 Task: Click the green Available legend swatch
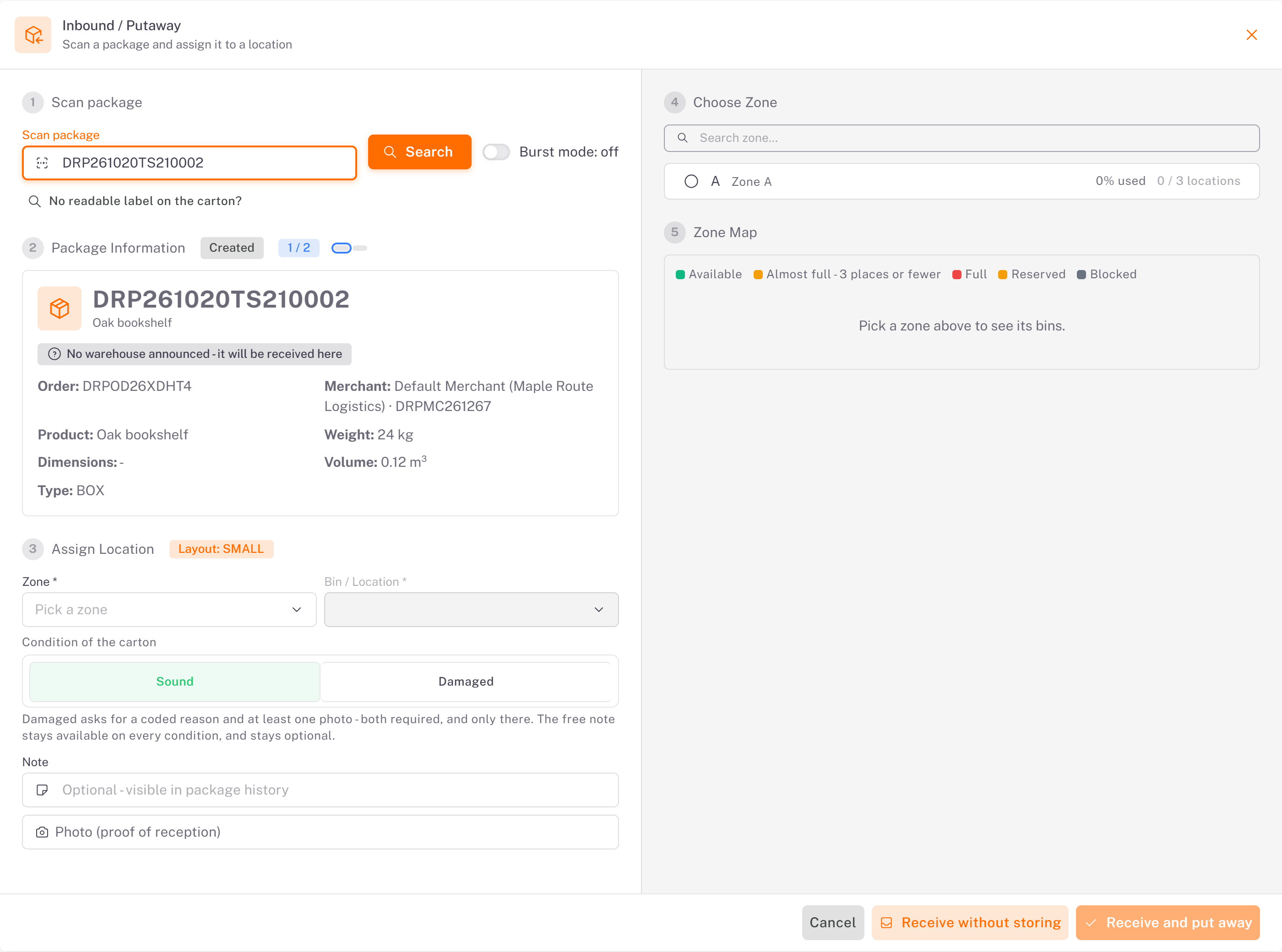[x=680, y=275]
